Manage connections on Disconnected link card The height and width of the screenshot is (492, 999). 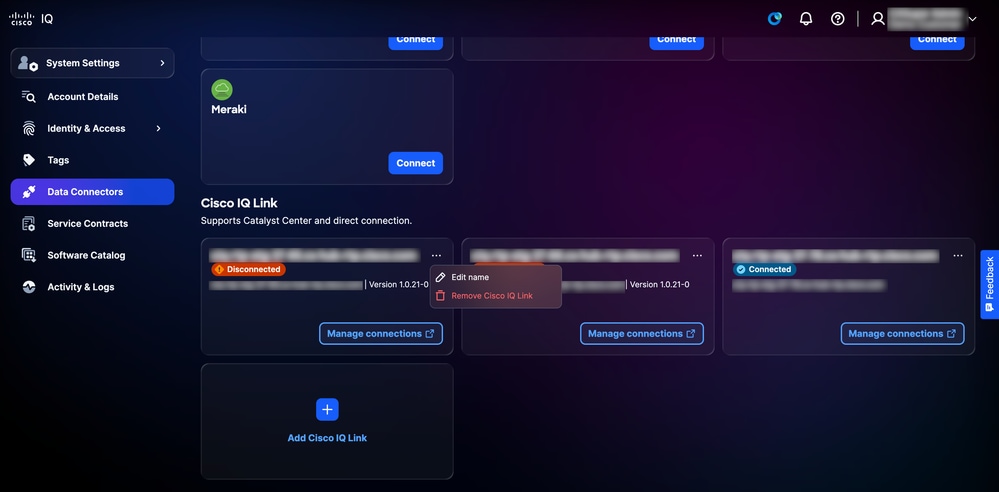point(381,334)
